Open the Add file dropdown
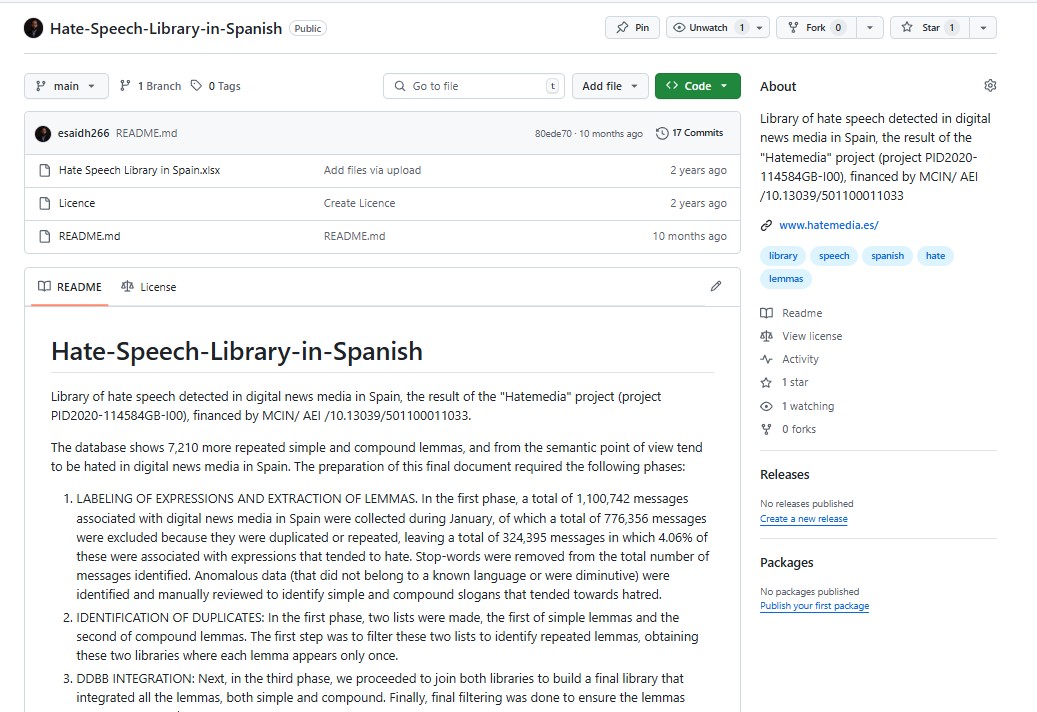The height and width of the screenshot is (712, 1037). 610,86
